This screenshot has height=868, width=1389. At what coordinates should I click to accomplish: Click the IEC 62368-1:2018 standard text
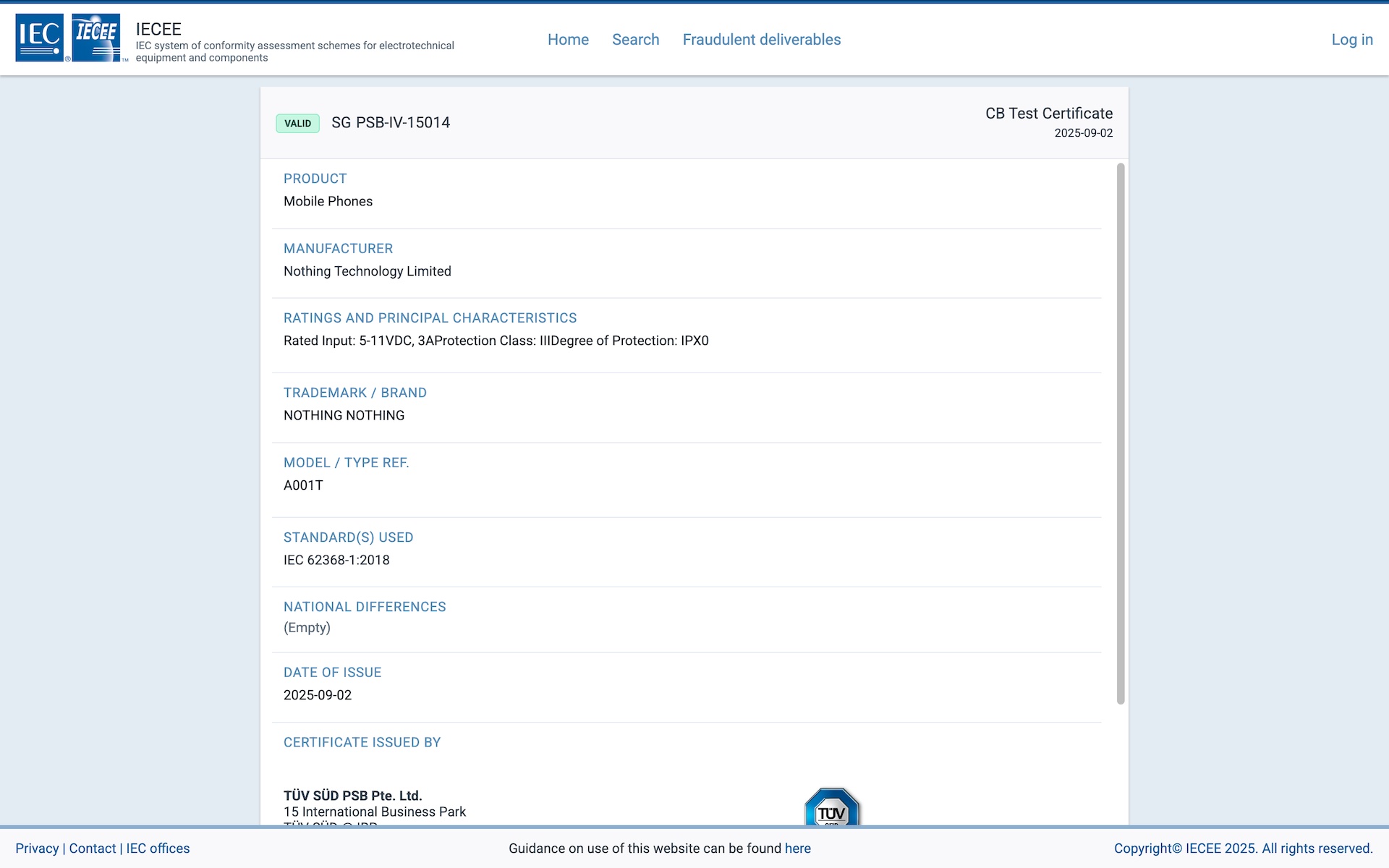336,560
